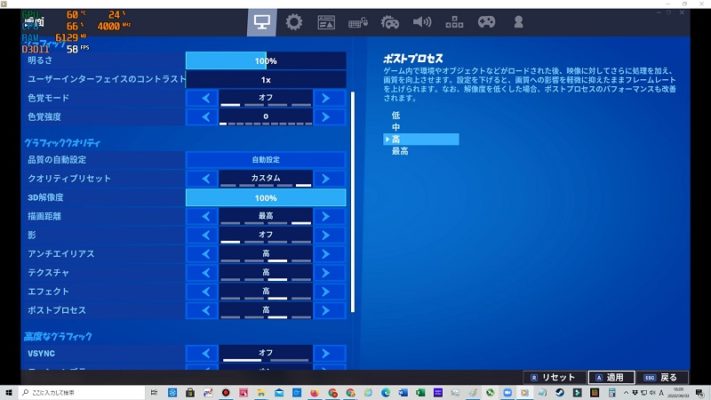Toggle VSYNC with its right arrow

pyautogui.click(x=329, y=353)
